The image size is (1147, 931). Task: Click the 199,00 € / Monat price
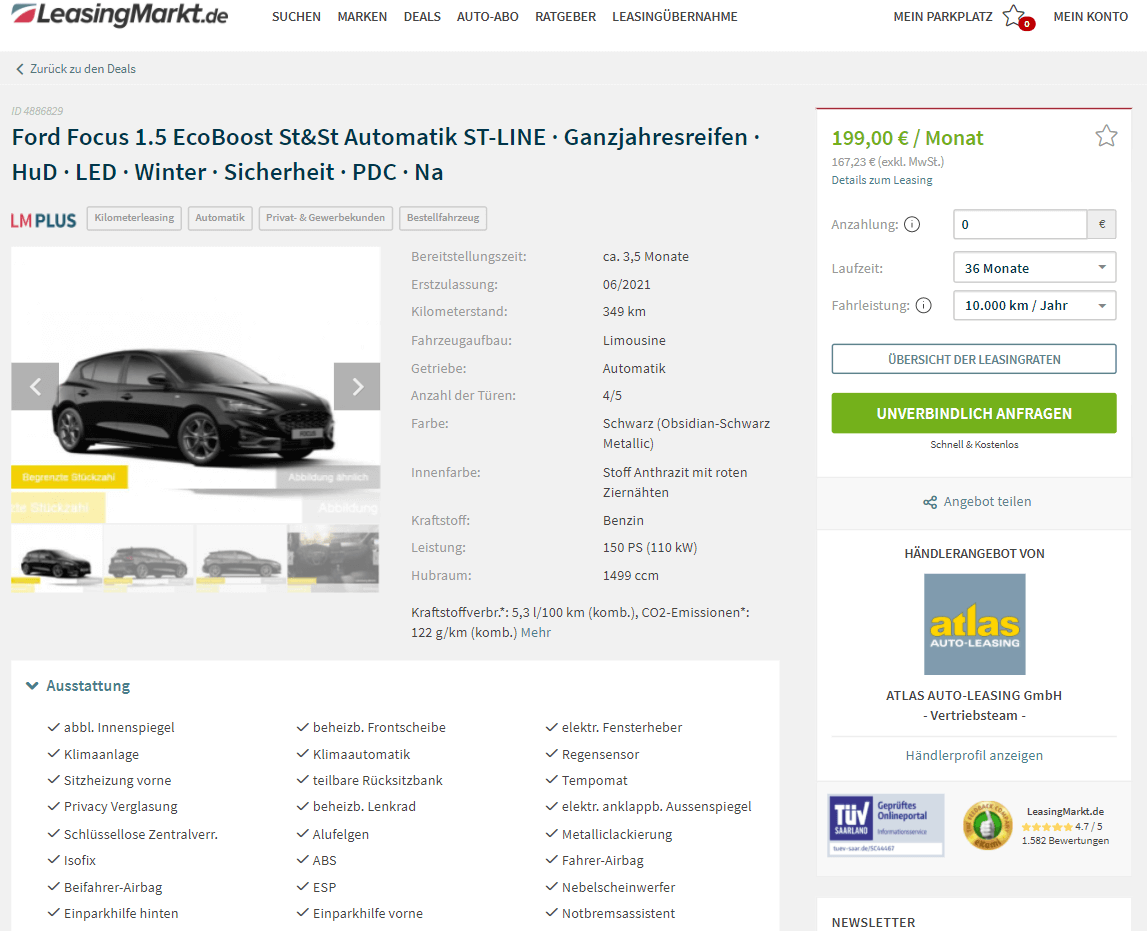tap(907, 138)
